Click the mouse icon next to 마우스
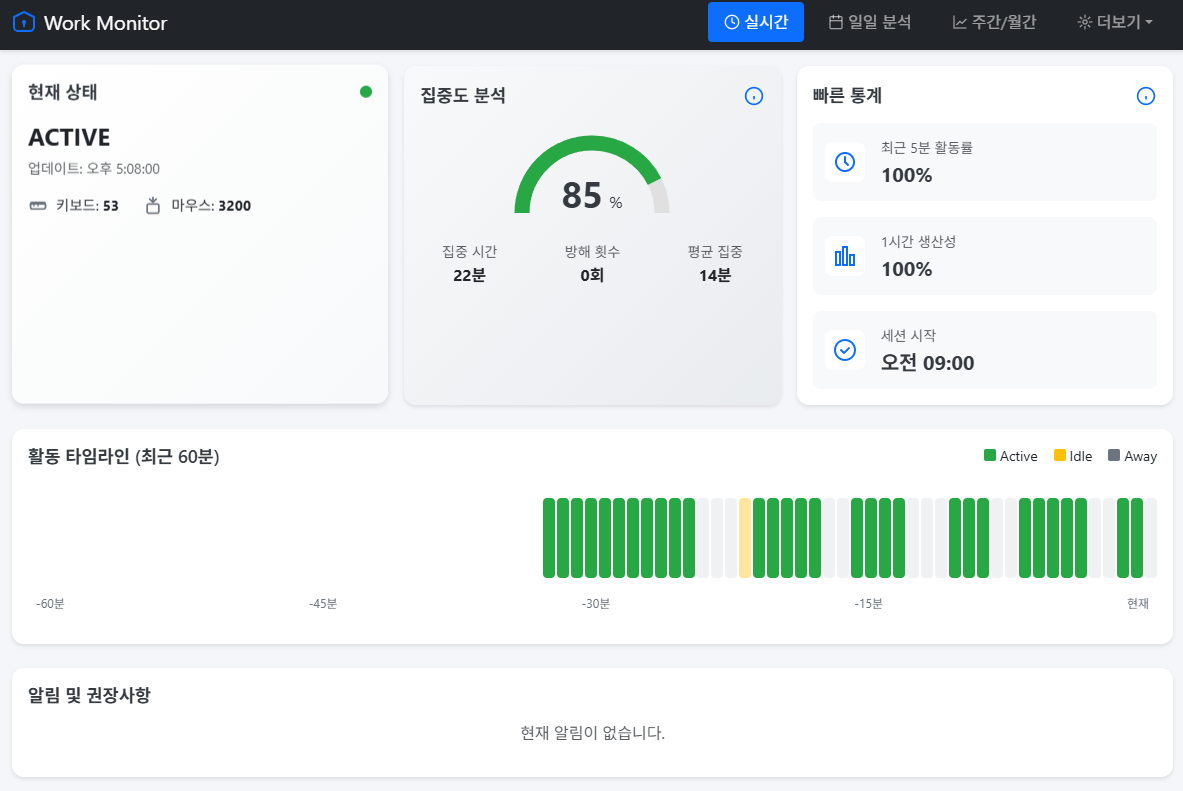 [153, 206]
